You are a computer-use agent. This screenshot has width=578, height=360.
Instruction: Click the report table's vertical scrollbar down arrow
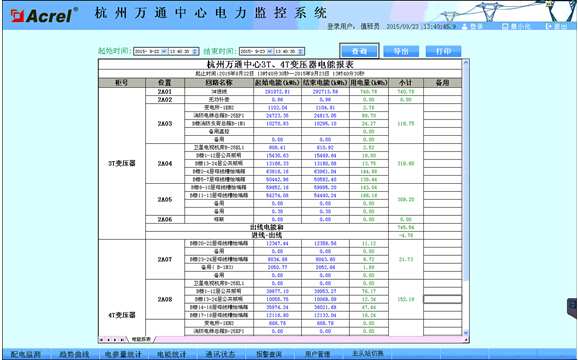point(466,332)
